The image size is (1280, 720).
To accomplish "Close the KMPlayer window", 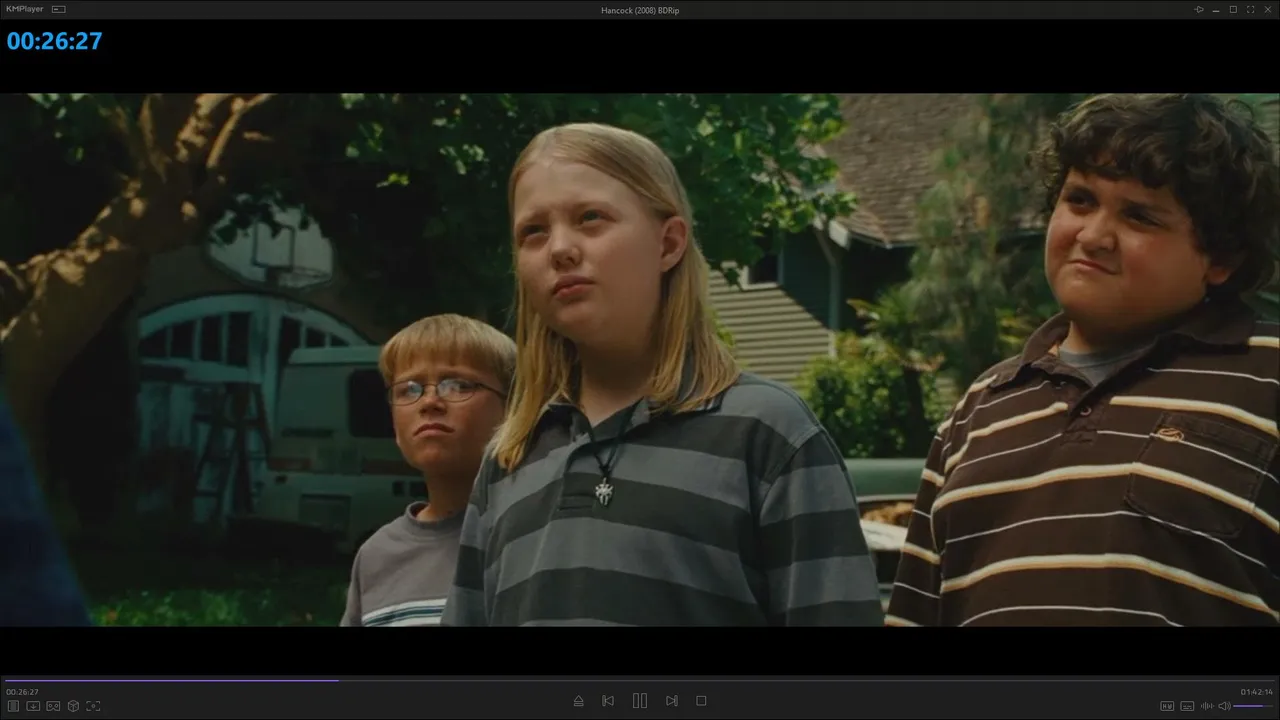I will tap(1267, 9).
